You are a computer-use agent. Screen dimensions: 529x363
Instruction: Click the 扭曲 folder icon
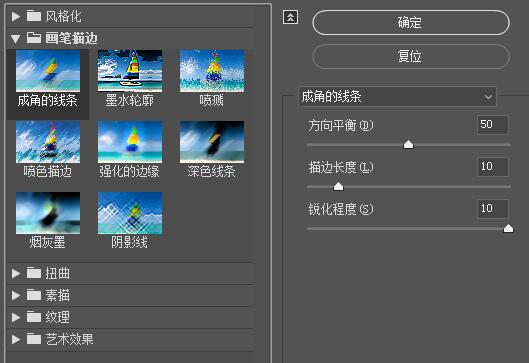[34, 273]
